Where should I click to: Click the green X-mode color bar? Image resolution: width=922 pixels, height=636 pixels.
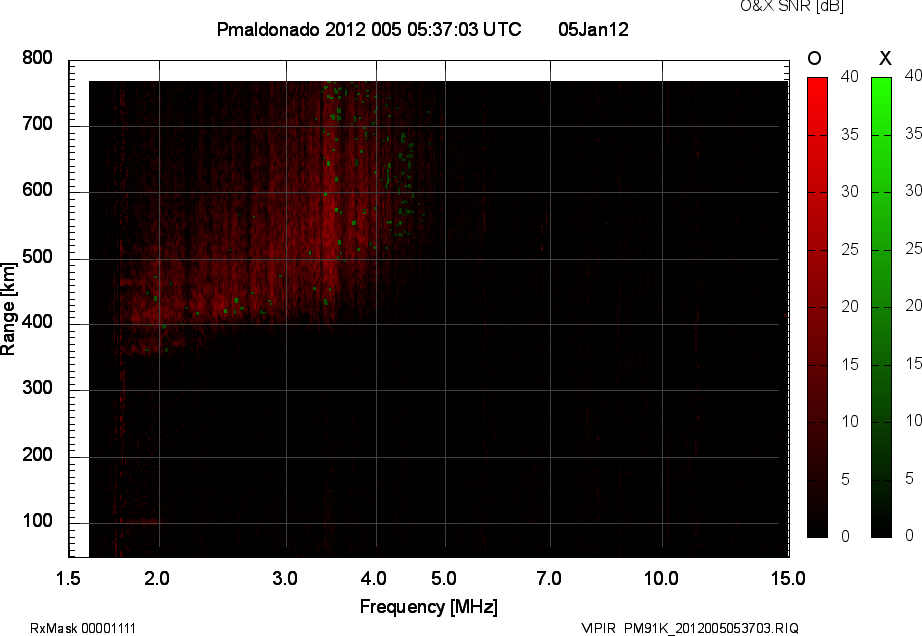pos(881,307)
